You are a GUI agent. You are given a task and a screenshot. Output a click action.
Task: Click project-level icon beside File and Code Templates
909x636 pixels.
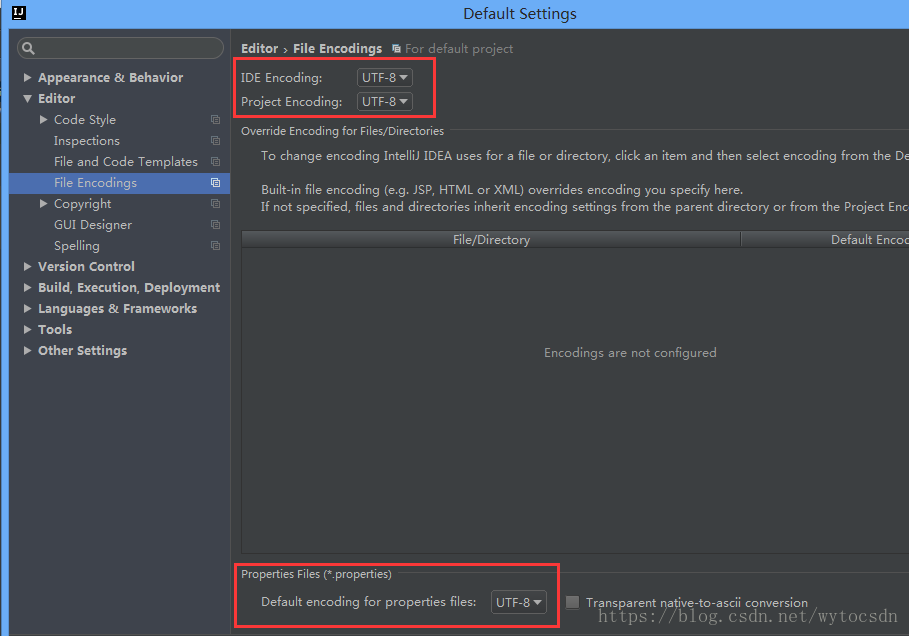[215, 162]
